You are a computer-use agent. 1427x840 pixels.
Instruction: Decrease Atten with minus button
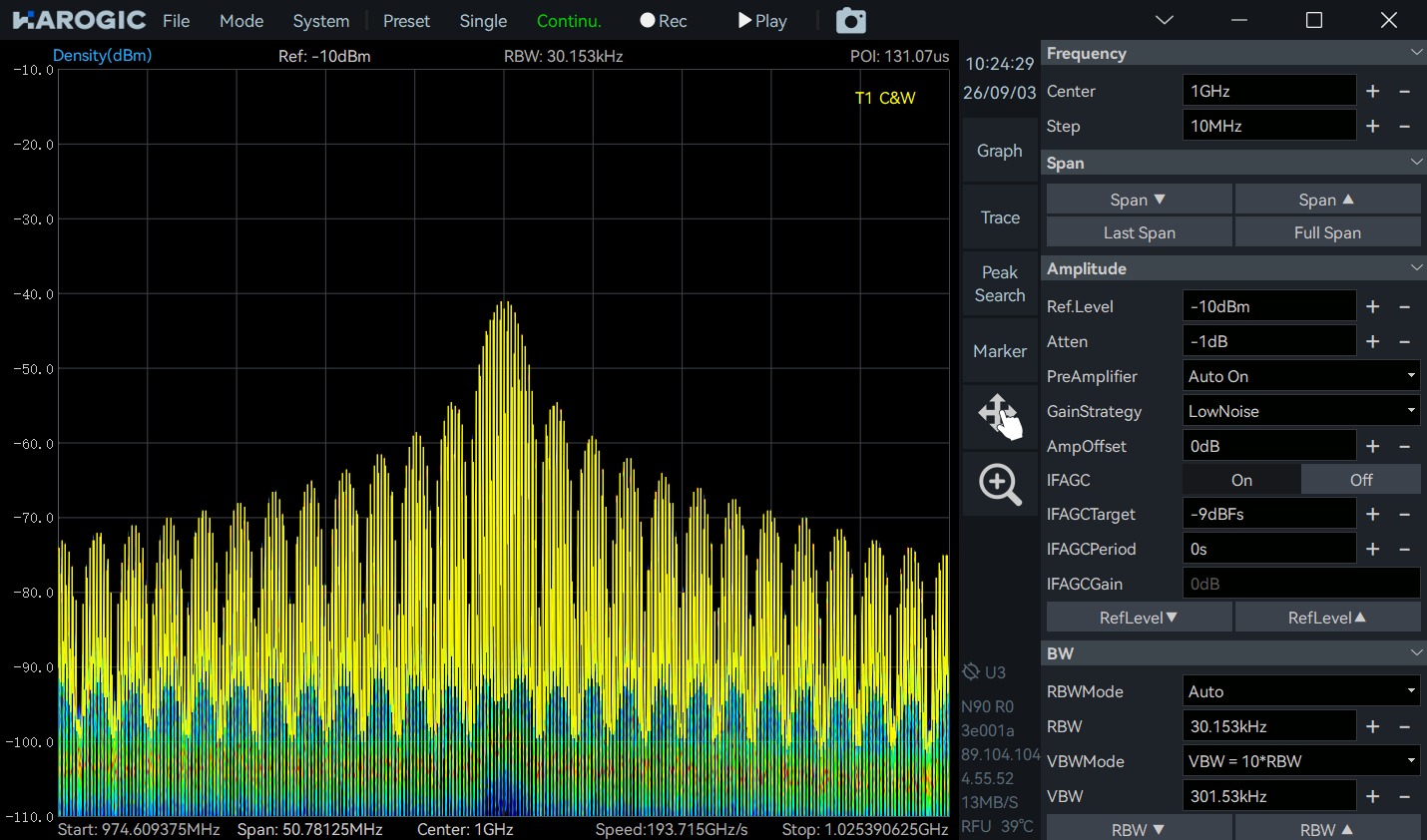click(x=1404, y=341)
